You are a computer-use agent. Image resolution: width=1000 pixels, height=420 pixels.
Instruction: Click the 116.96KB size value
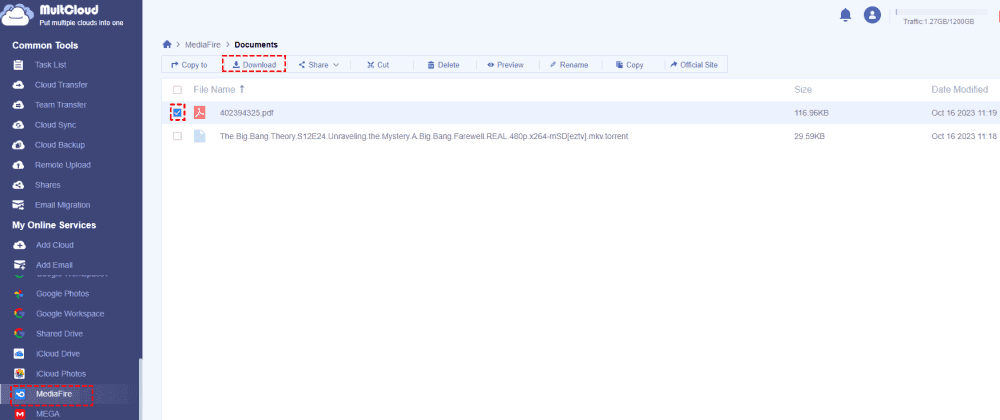point(811,113)
